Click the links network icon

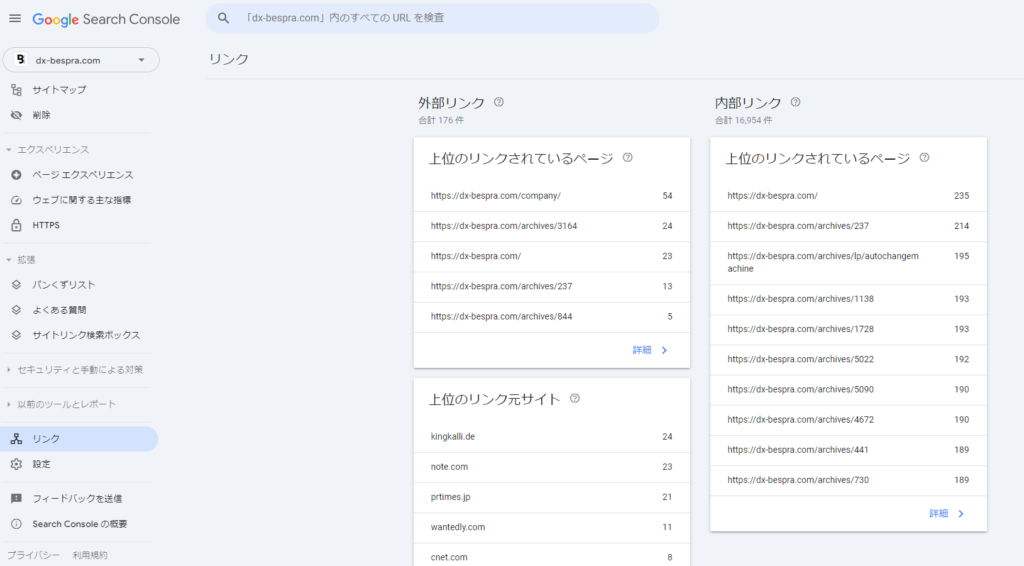tap(16, 439)
